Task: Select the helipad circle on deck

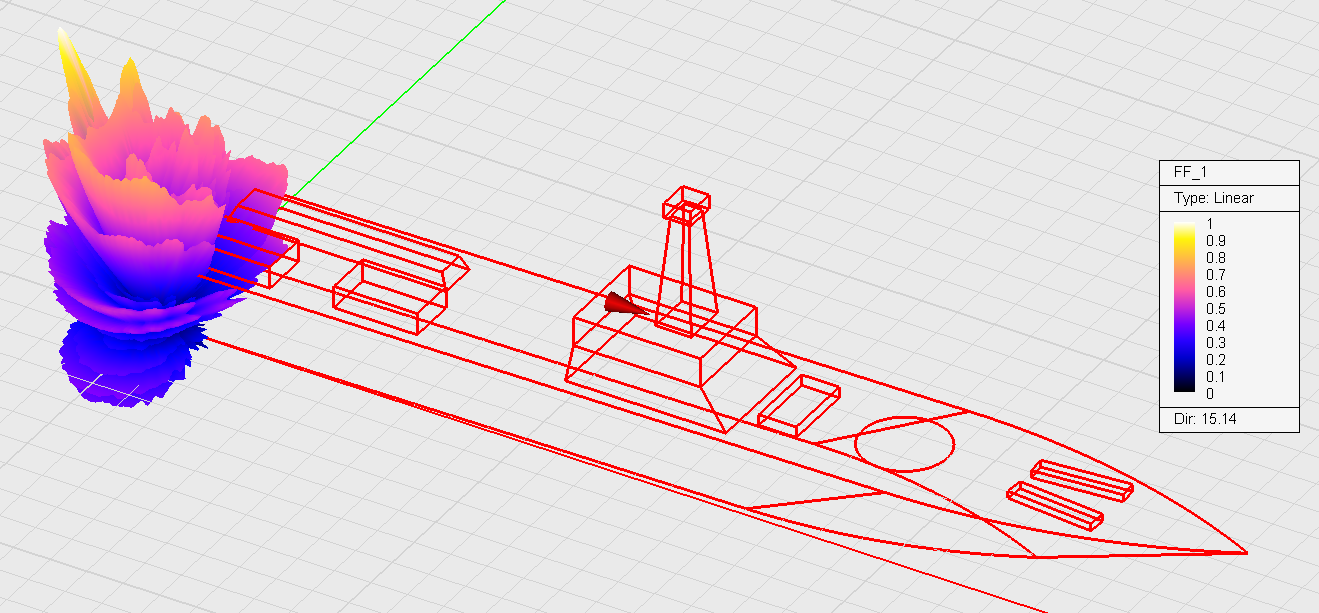Action: (905, 444)
